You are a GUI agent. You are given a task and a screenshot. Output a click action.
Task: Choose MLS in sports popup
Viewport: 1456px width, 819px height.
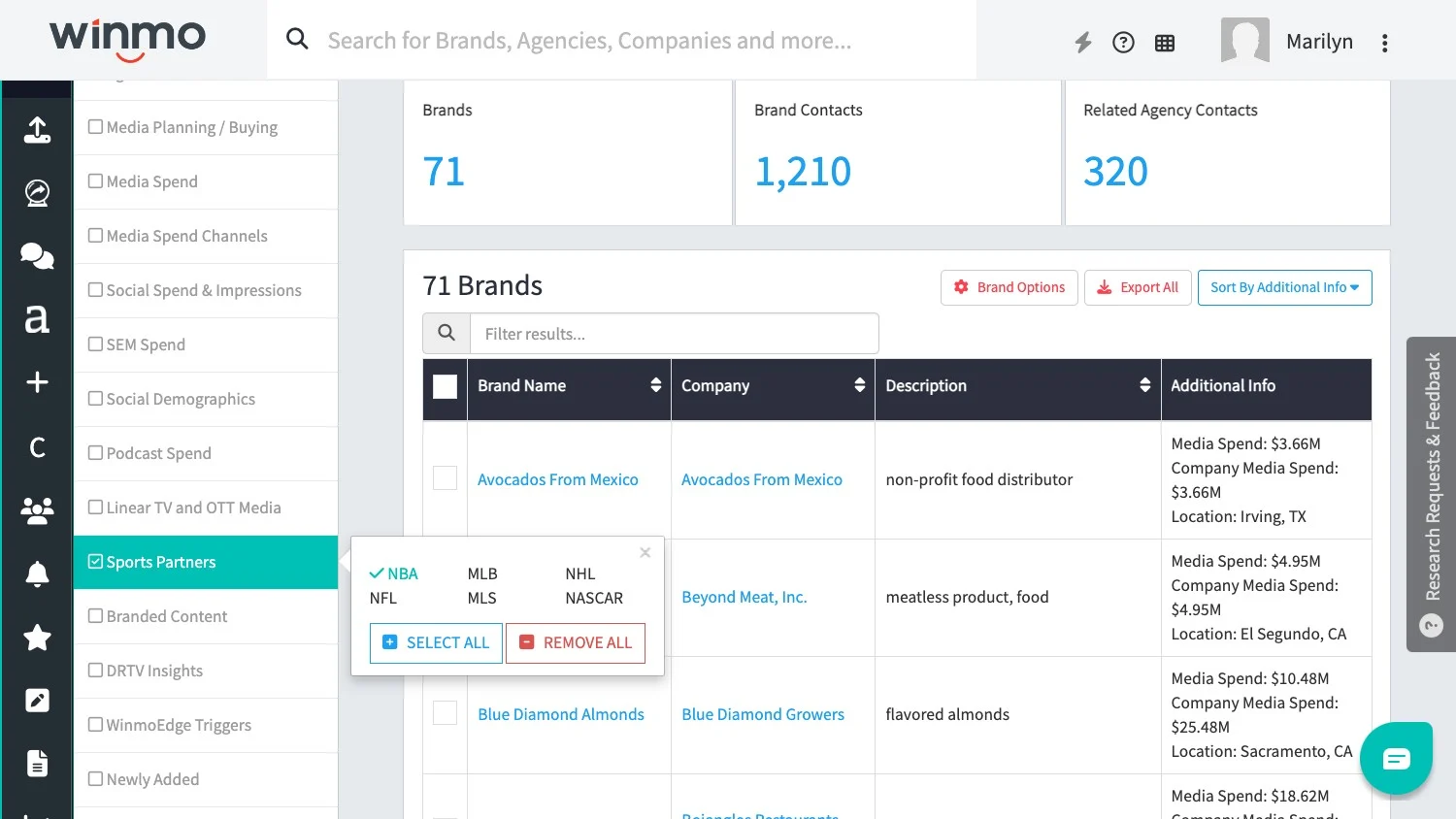pos(481,598)
